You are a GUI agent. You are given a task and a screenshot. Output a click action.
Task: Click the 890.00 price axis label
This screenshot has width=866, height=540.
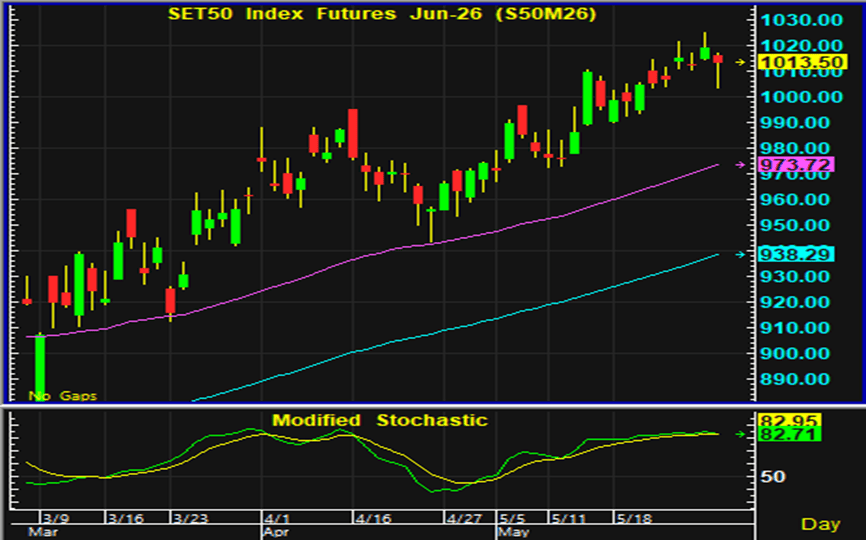pyautogui.click(x=795, y=379)
